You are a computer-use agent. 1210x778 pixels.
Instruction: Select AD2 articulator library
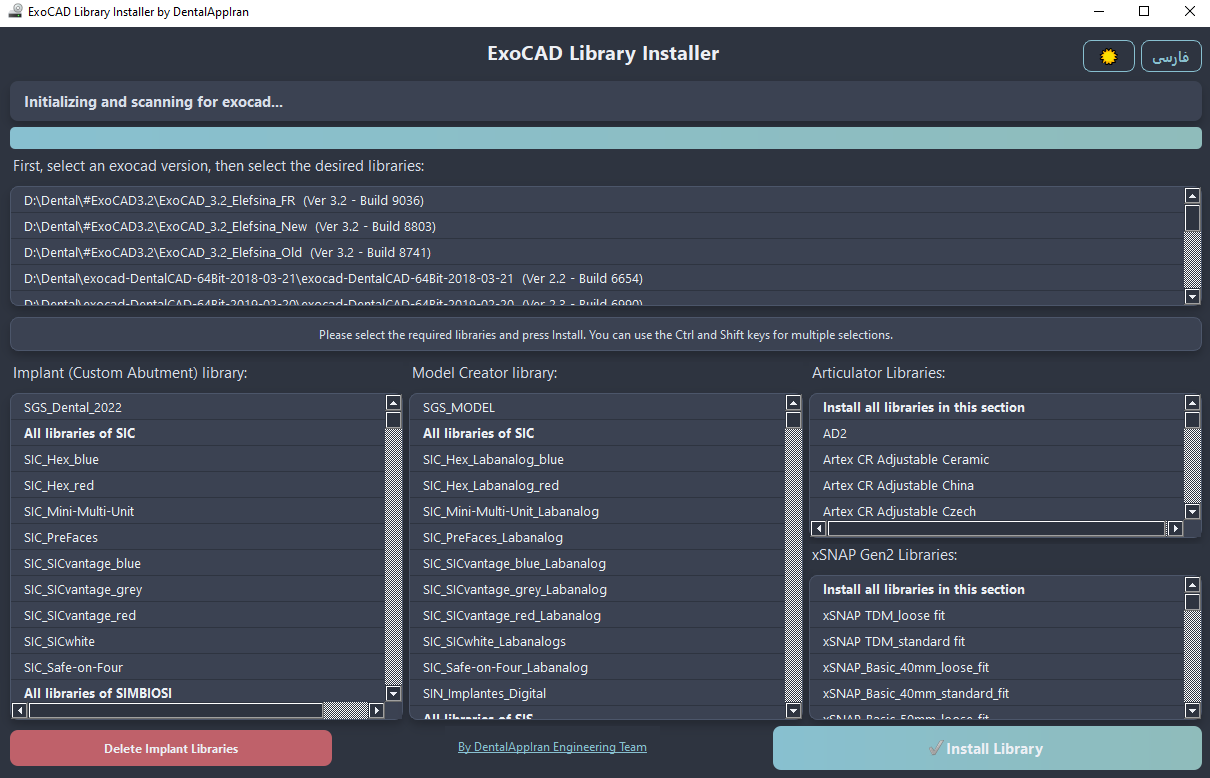[835, 433]
